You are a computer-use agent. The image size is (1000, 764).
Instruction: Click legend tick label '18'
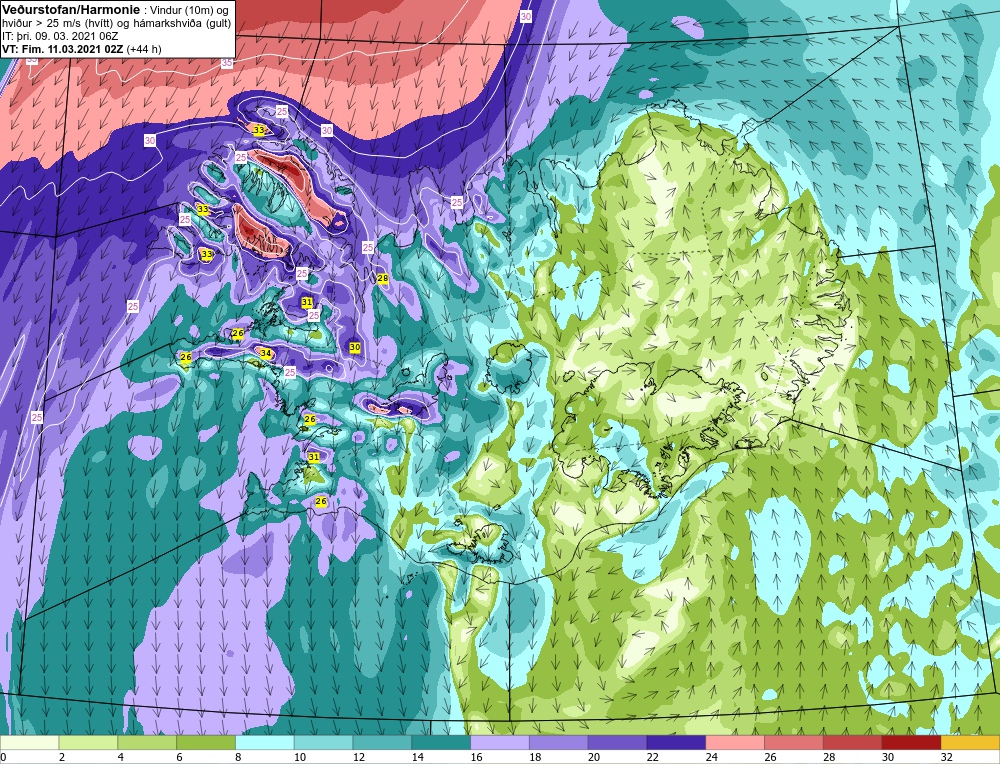tap(534, 757)
